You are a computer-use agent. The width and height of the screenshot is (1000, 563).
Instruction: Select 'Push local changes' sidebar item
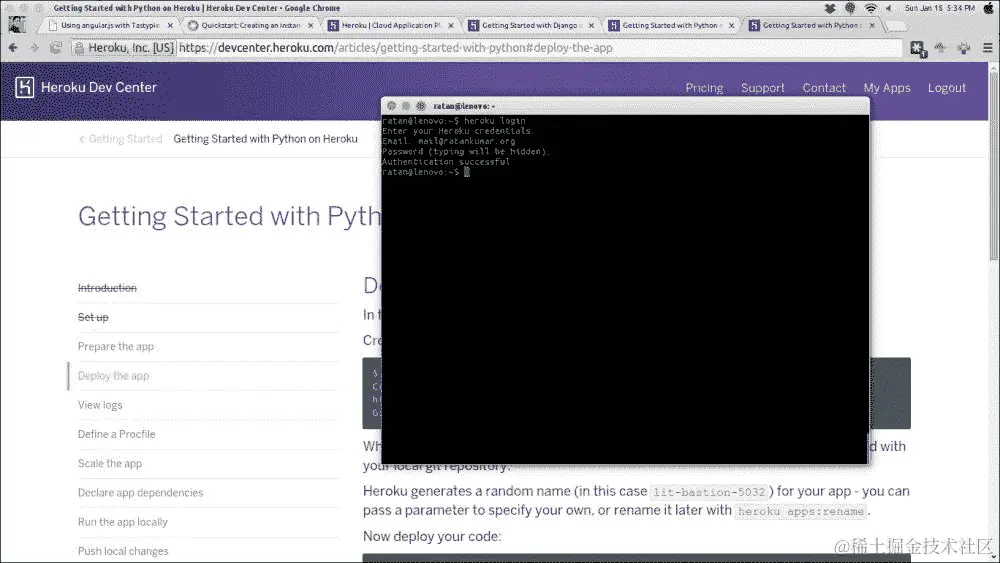[123, 552]
